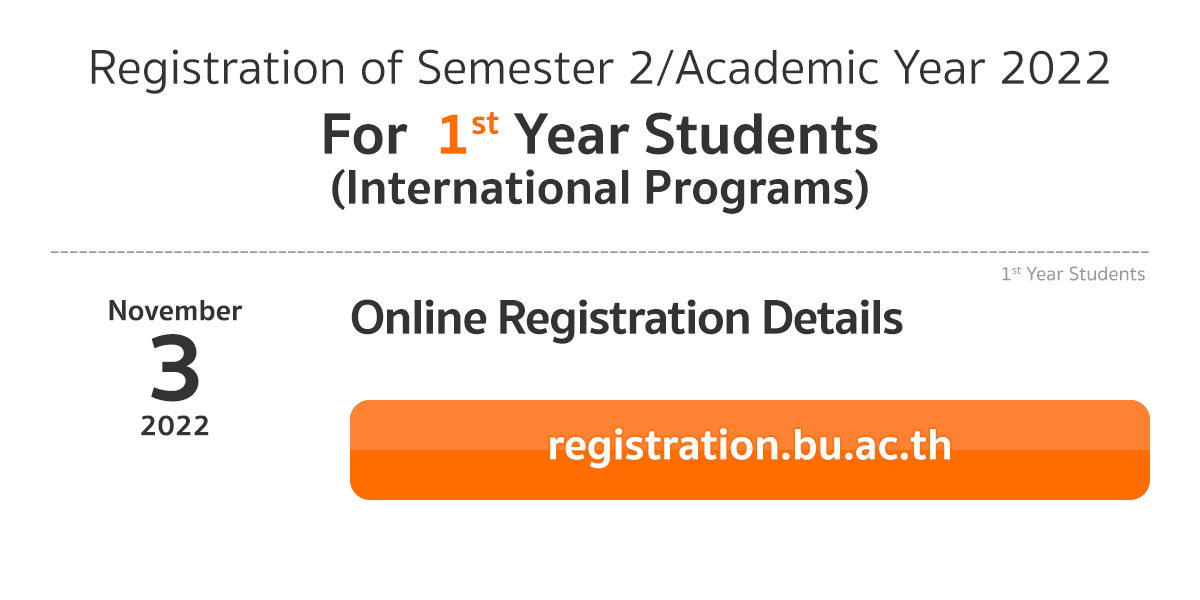The height and width of the screenshot is (600, 1200).
Task: Select the word Students in bold heading
Action: point(762,135)
